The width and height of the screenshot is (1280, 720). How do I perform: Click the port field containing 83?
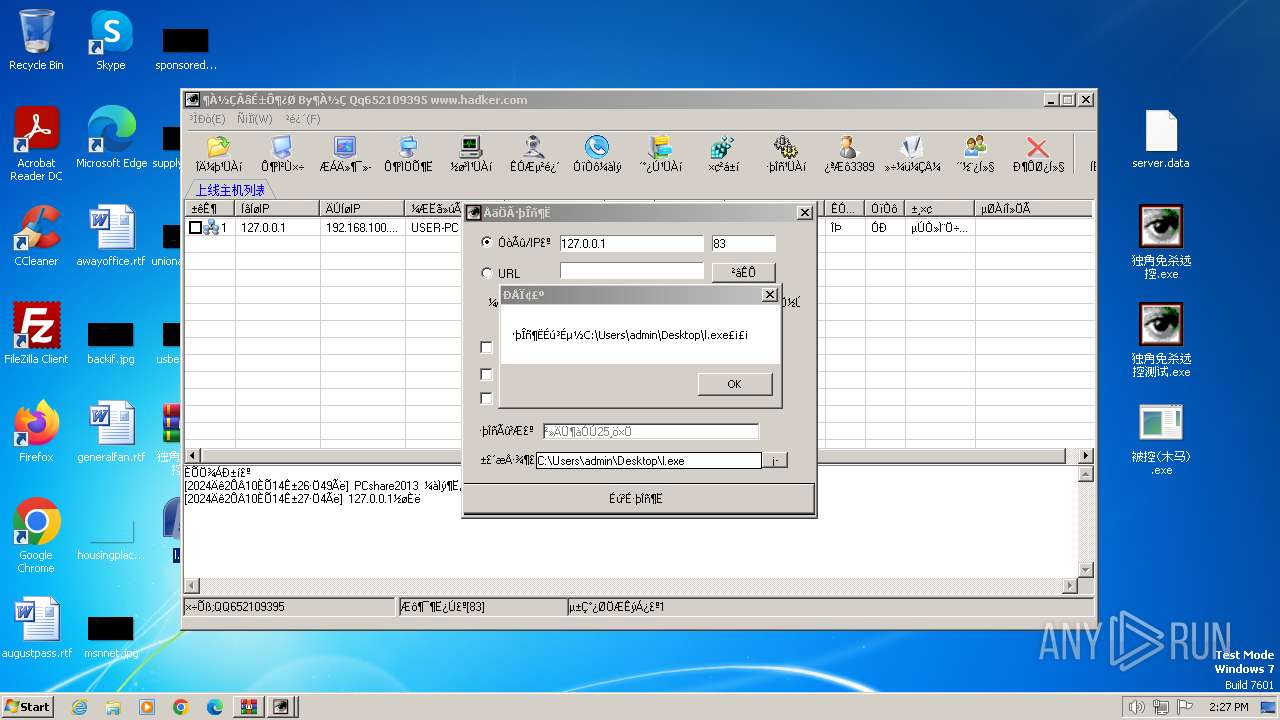[x=744, y=244]
